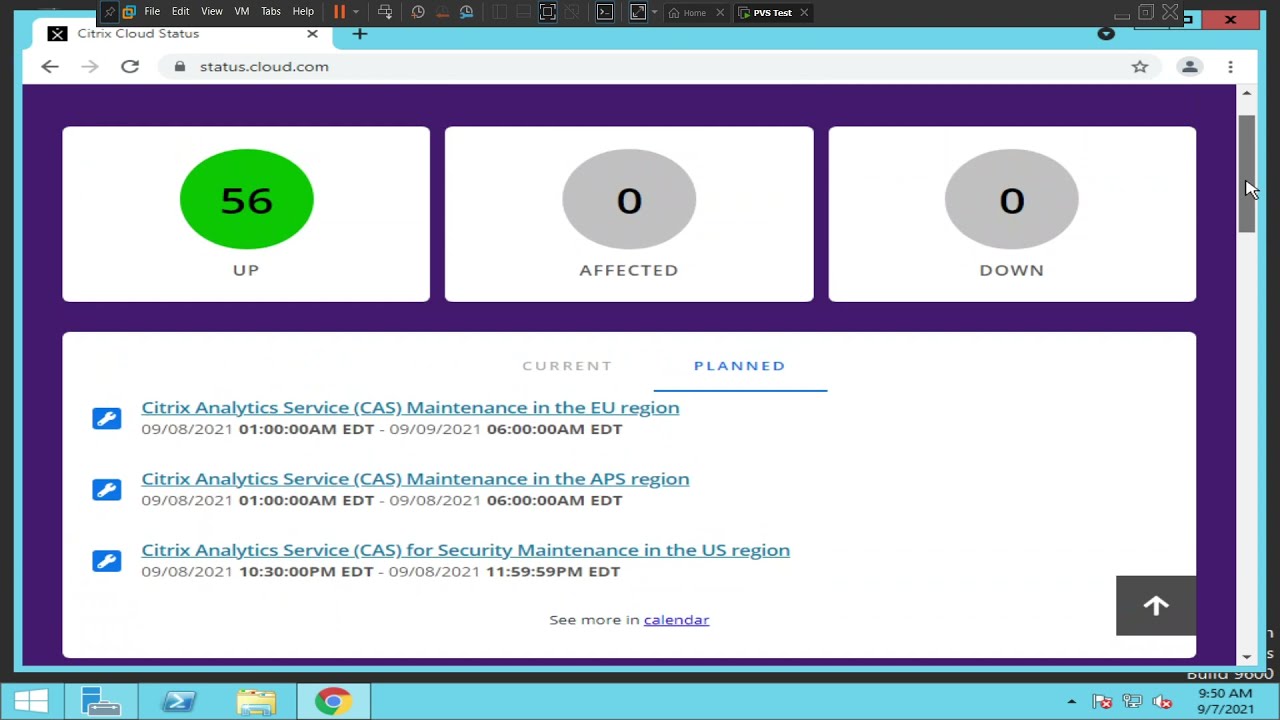Expand the stretch display dropdown arrow
This screenshot has height=720, width=1280.
pos(654,12)
